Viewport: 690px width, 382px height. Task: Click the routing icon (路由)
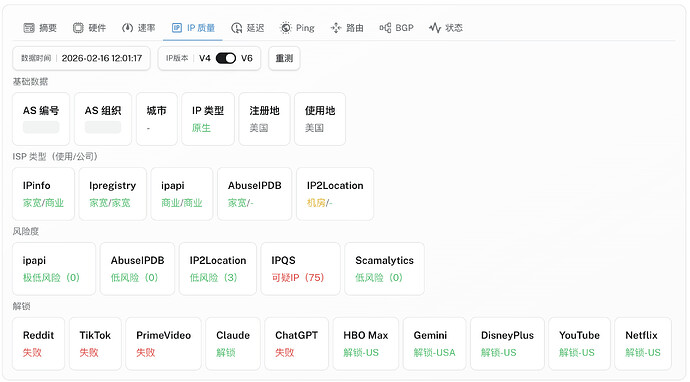coord(336,28)
